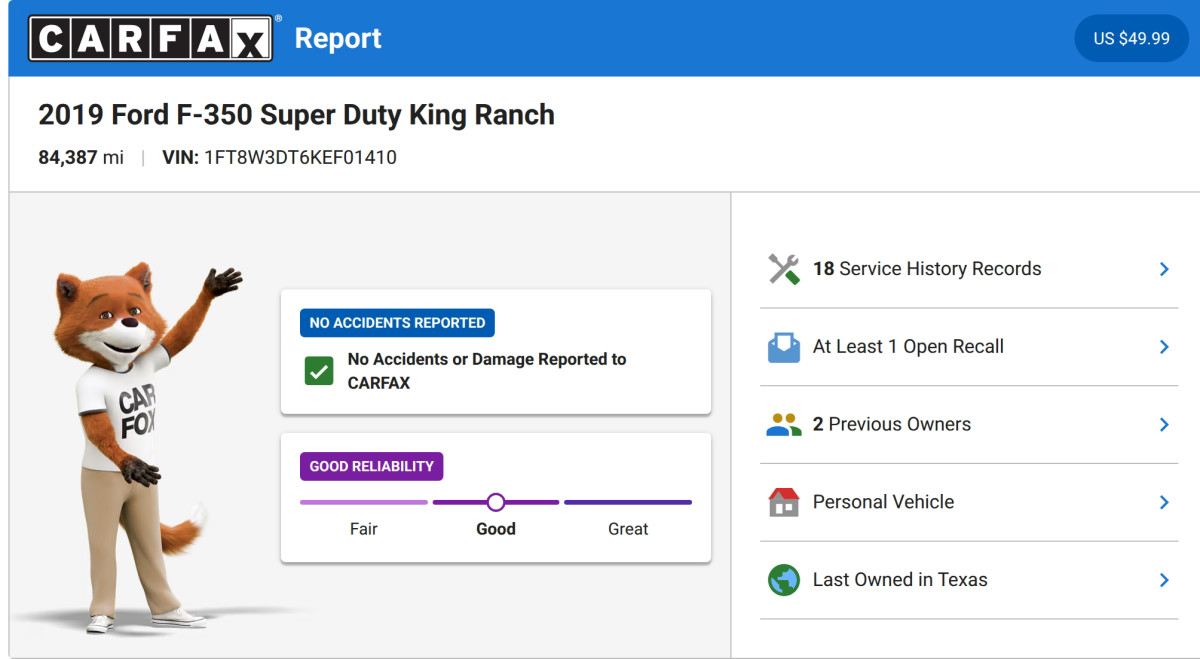Click the open recall envelope icon
Screen dimensions: 1200x659
pyautogui.click(x=783, y=347)
